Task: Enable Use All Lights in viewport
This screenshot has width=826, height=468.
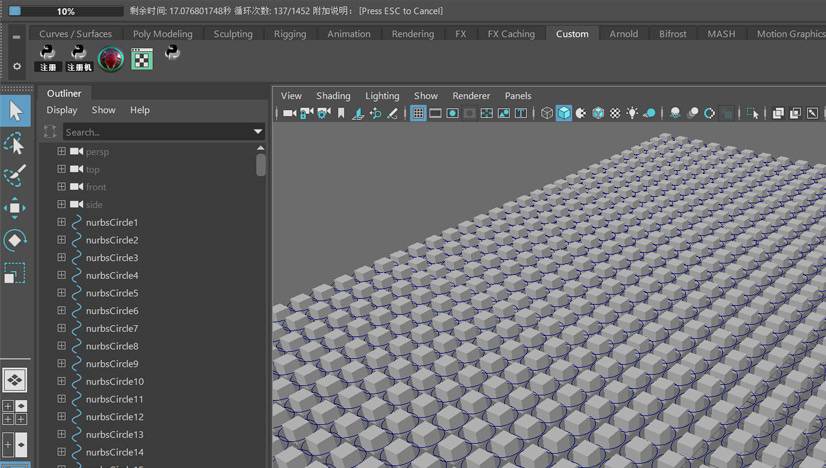Action: pos(632,113)
